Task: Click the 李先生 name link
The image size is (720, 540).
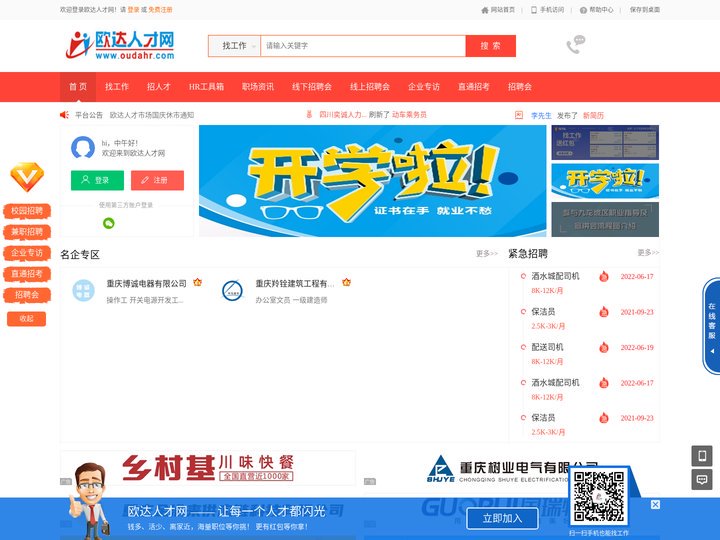Action: point(541,116)
